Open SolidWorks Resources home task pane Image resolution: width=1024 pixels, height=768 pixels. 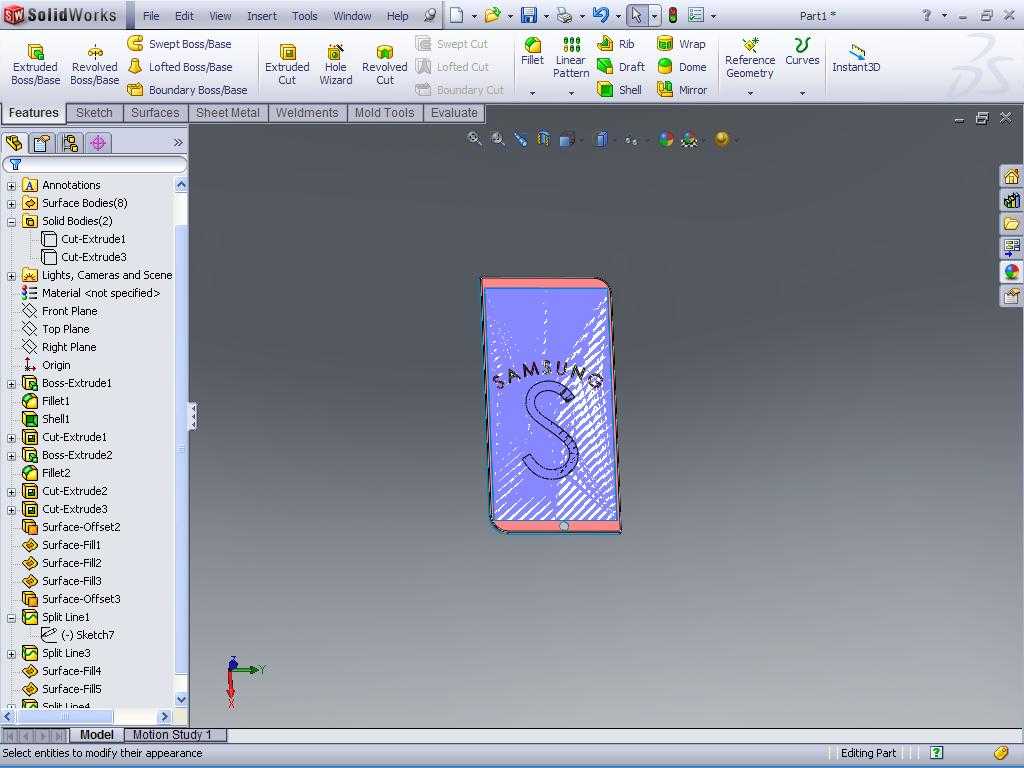(1011, 176)
